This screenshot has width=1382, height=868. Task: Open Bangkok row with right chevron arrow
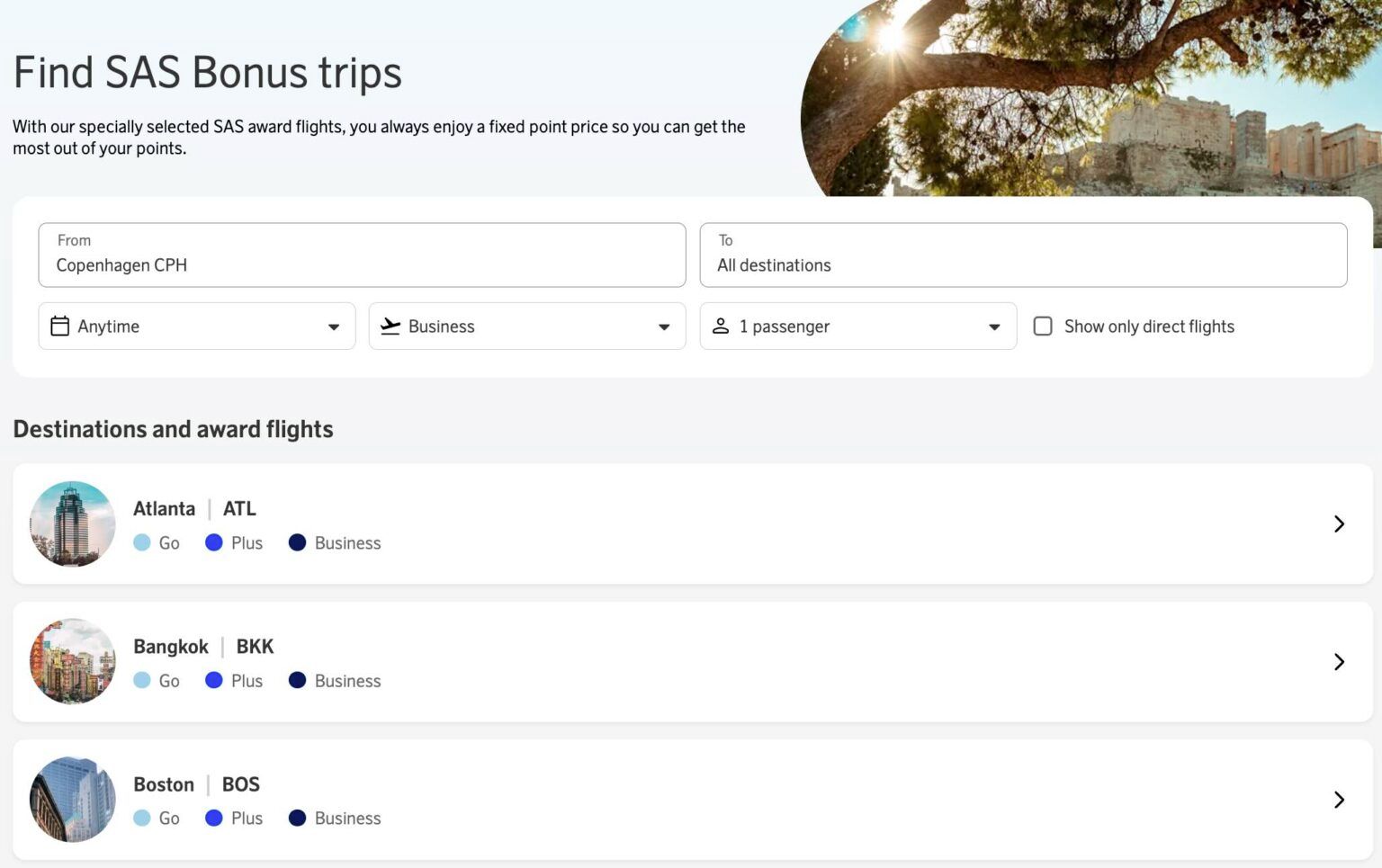click(1339, 662)
